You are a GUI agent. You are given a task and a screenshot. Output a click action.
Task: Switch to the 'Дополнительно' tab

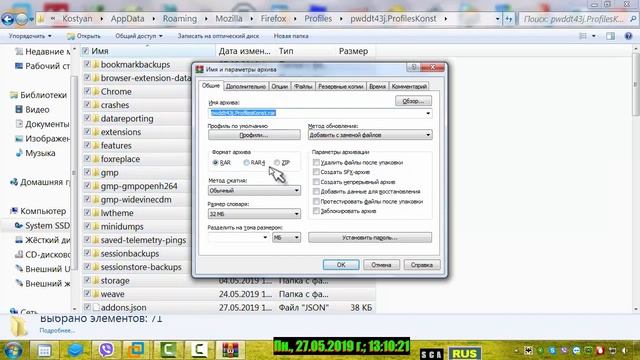246,87
